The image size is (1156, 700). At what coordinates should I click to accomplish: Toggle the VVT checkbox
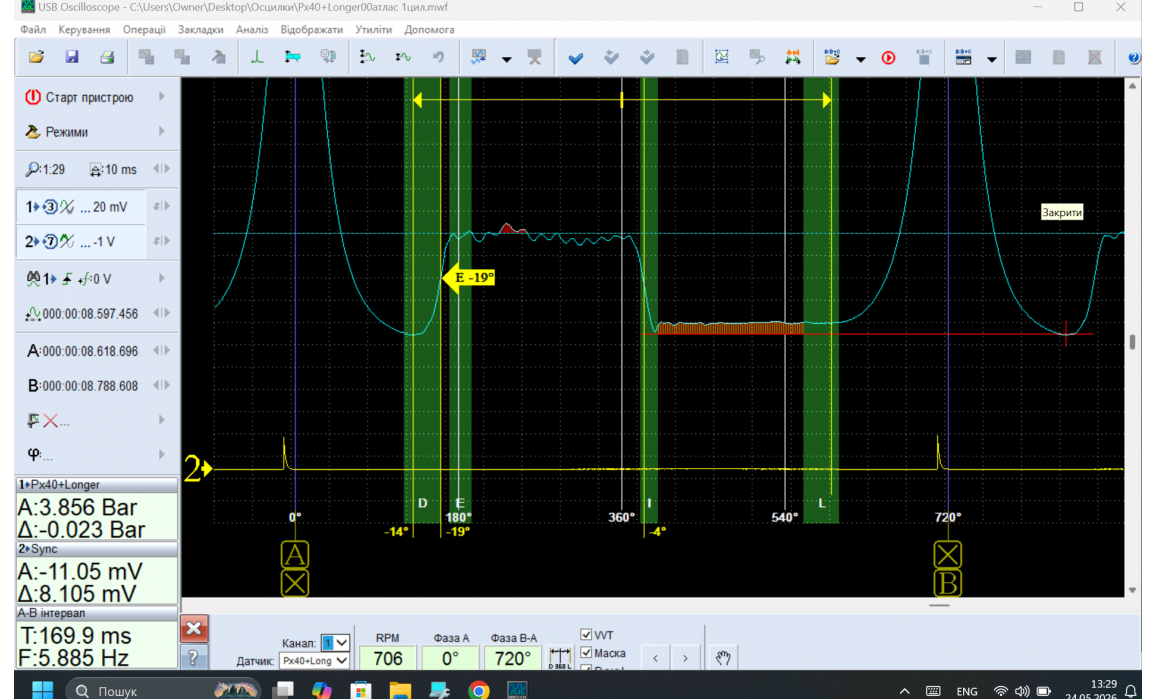(586, 634)
